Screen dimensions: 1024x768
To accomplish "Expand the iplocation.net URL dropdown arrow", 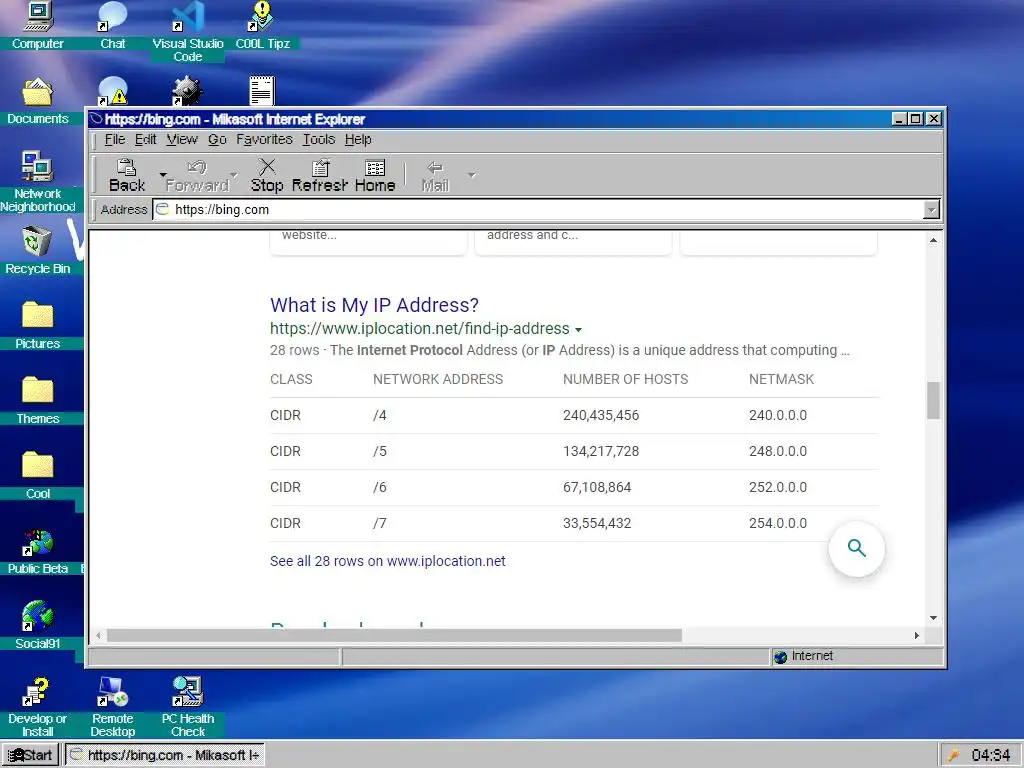I will click(x=579, y=330).
